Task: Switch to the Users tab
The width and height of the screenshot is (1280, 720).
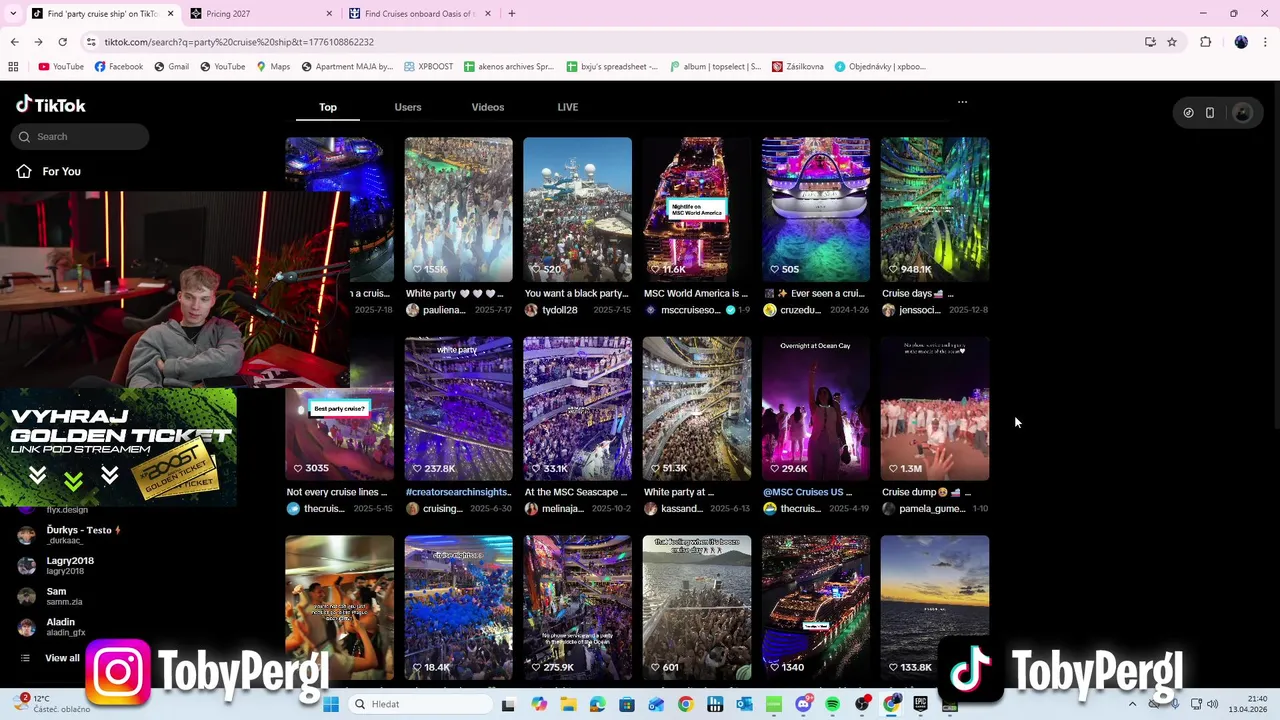Action: click(408, 107)
